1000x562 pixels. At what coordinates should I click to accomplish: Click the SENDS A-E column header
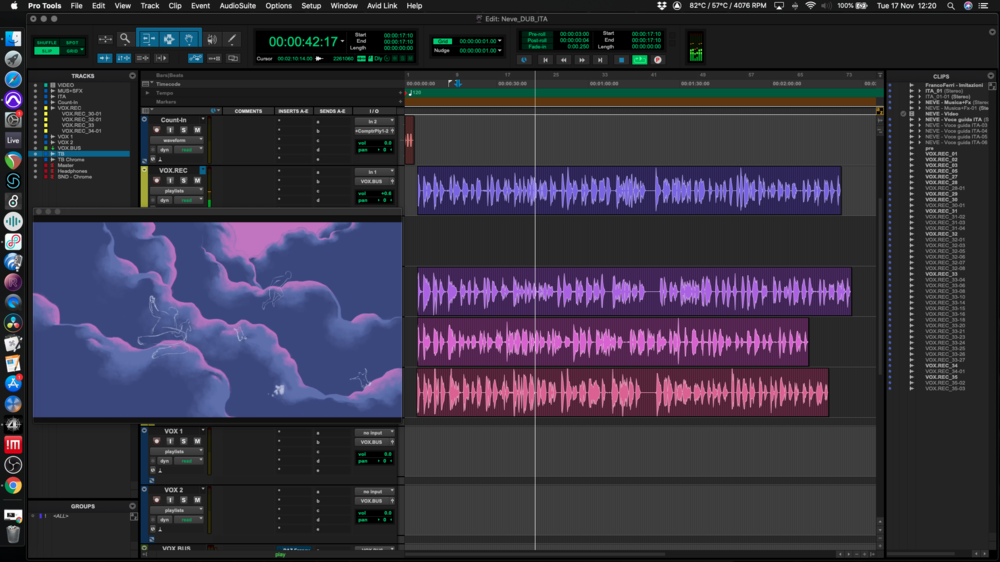point(332,111)
